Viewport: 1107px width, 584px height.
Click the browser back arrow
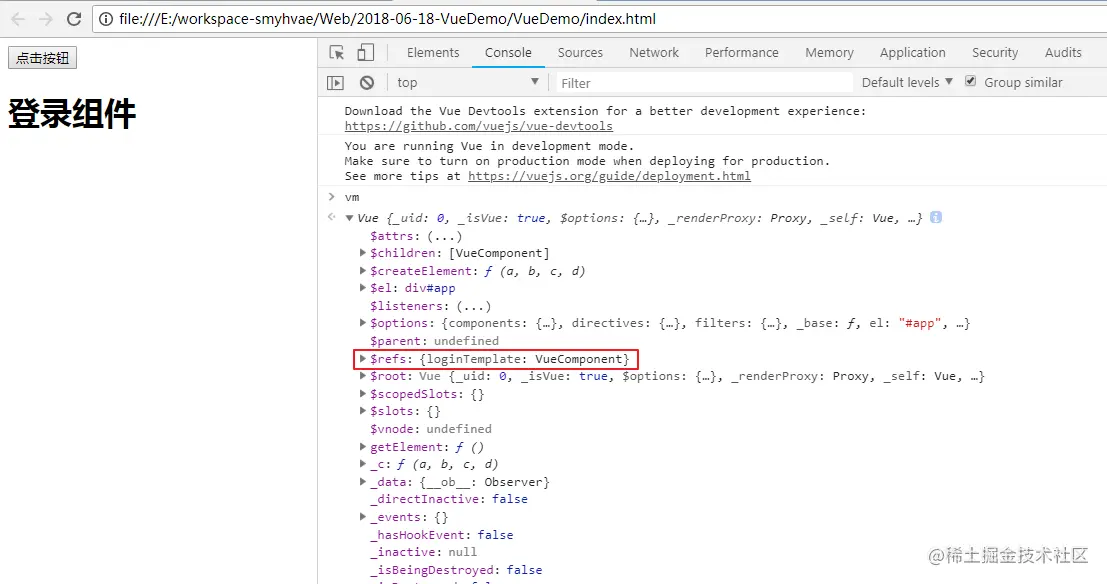coord(18,19)
